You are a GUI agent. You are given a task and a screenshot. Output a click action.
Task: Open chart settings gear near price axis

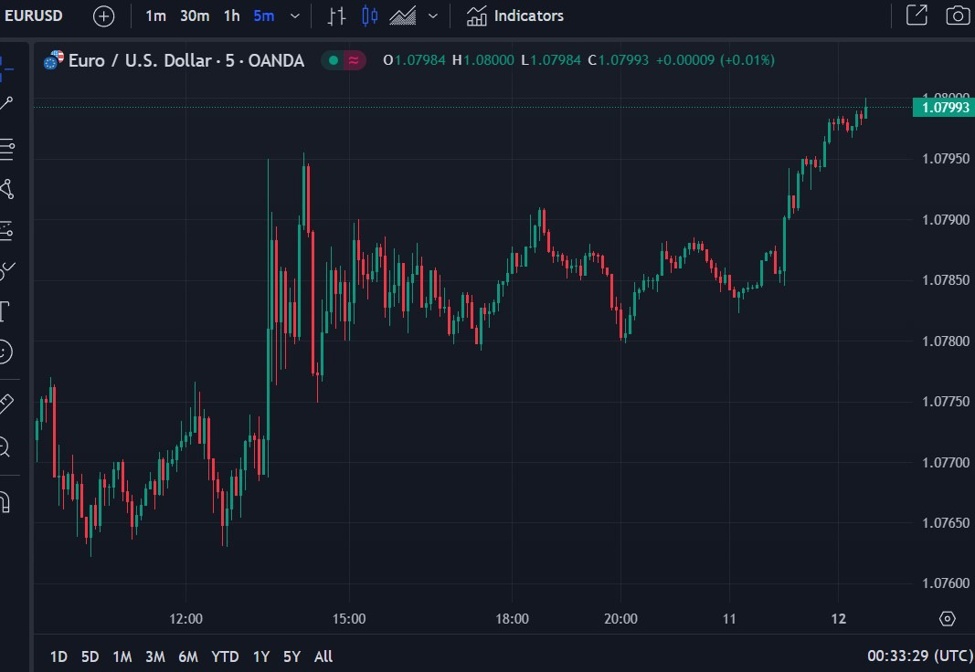(x=947, y=619)
